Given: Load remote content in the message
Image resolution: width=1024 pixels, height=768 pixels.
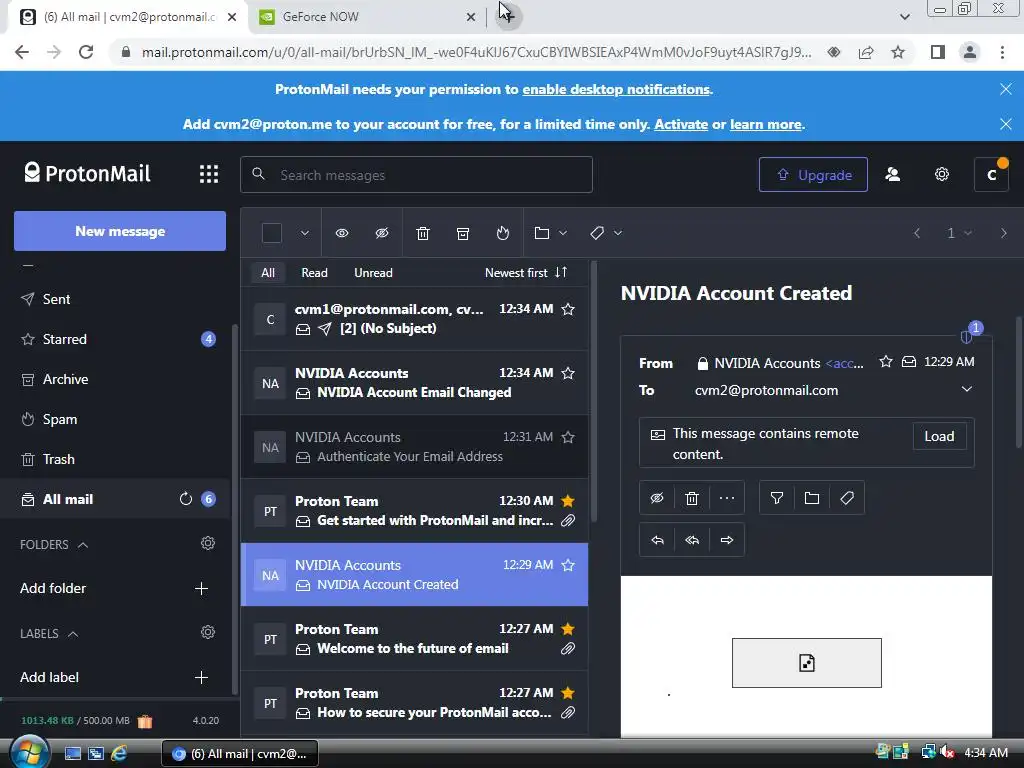Looking at the screenshot, I should coord(939,436).
